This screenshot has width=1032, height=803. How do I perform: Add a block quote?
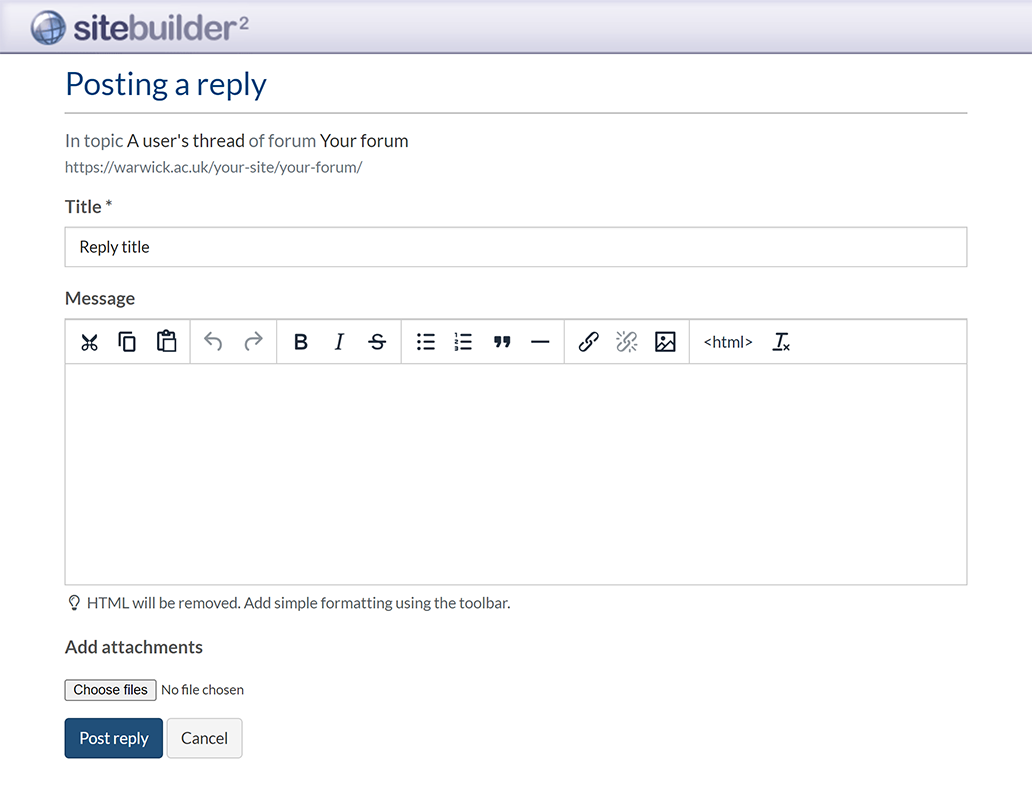click(x=502, y=342)
